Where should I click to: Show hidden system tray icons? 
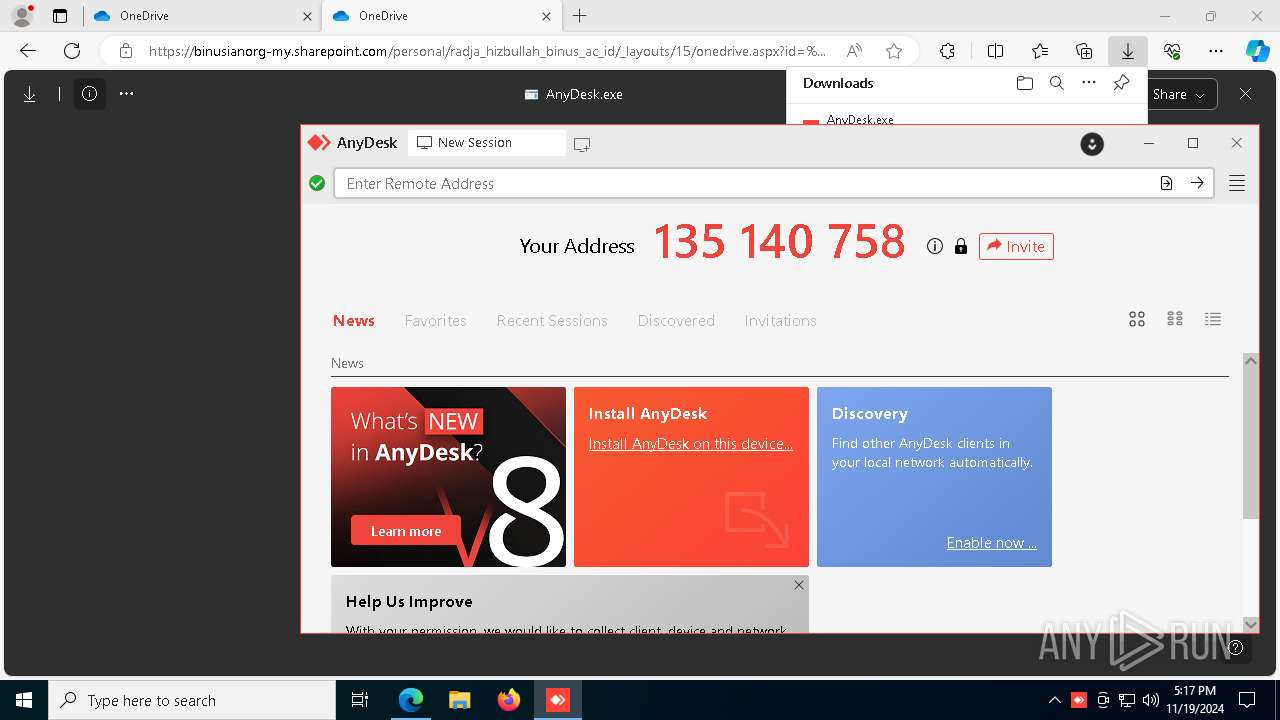pos(1054,700)
